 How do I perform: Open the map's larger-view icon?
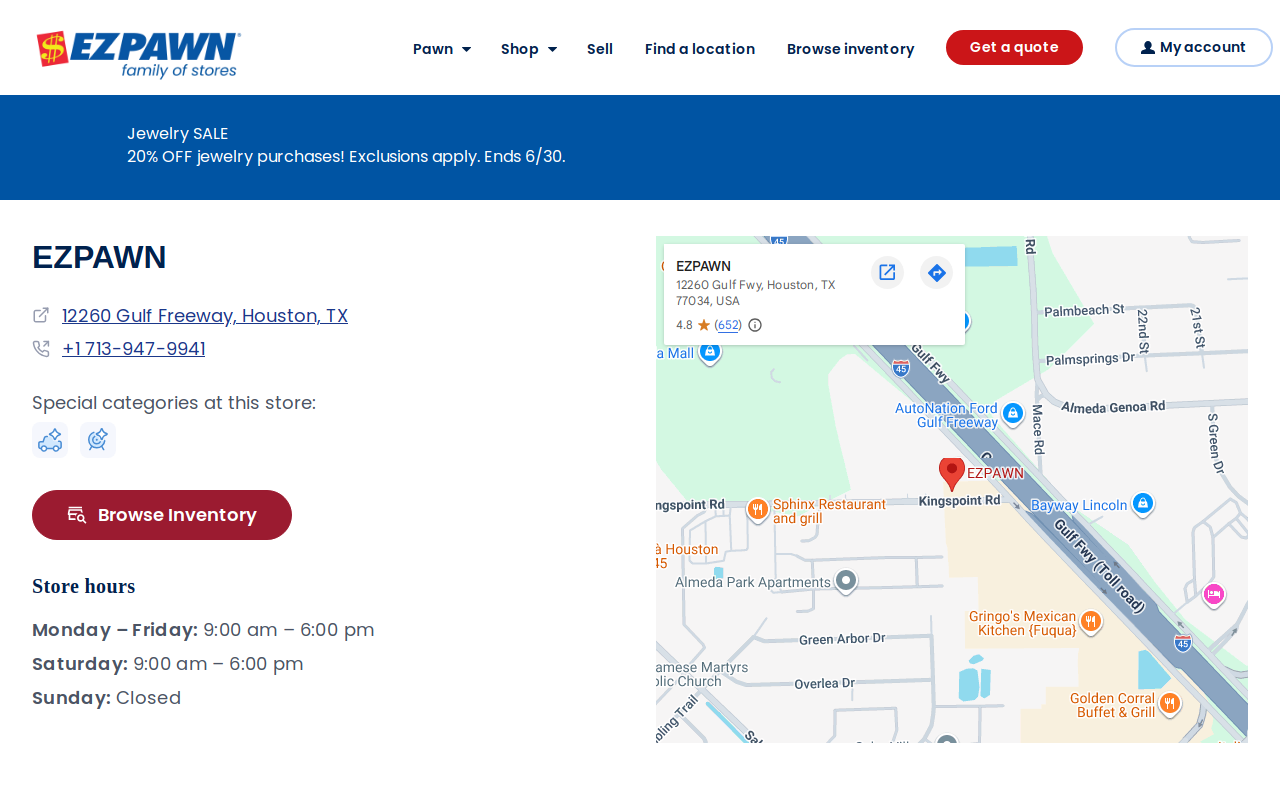(887, 272)
